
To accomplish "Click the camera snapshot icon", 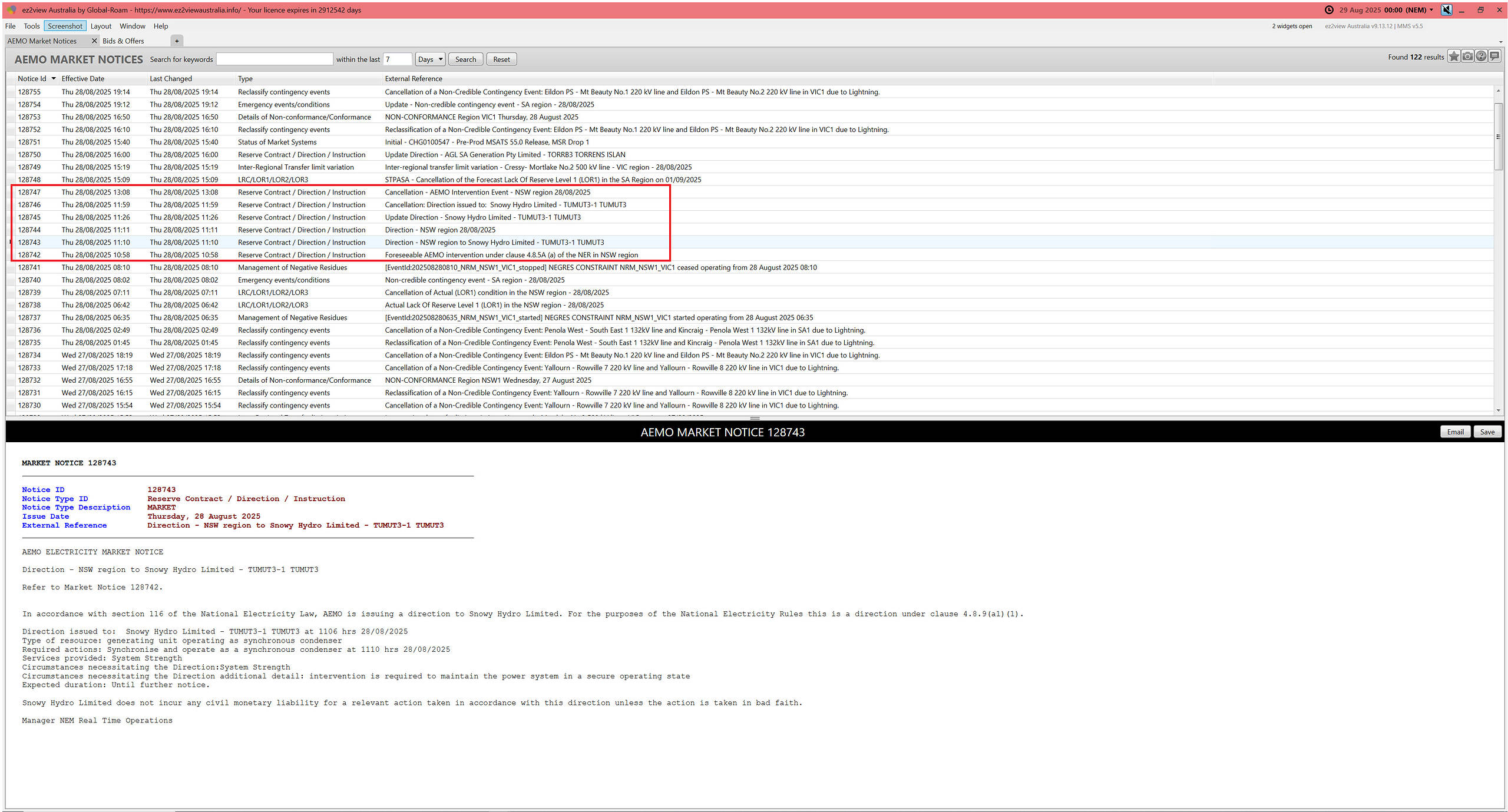I will click(1467, 57).
